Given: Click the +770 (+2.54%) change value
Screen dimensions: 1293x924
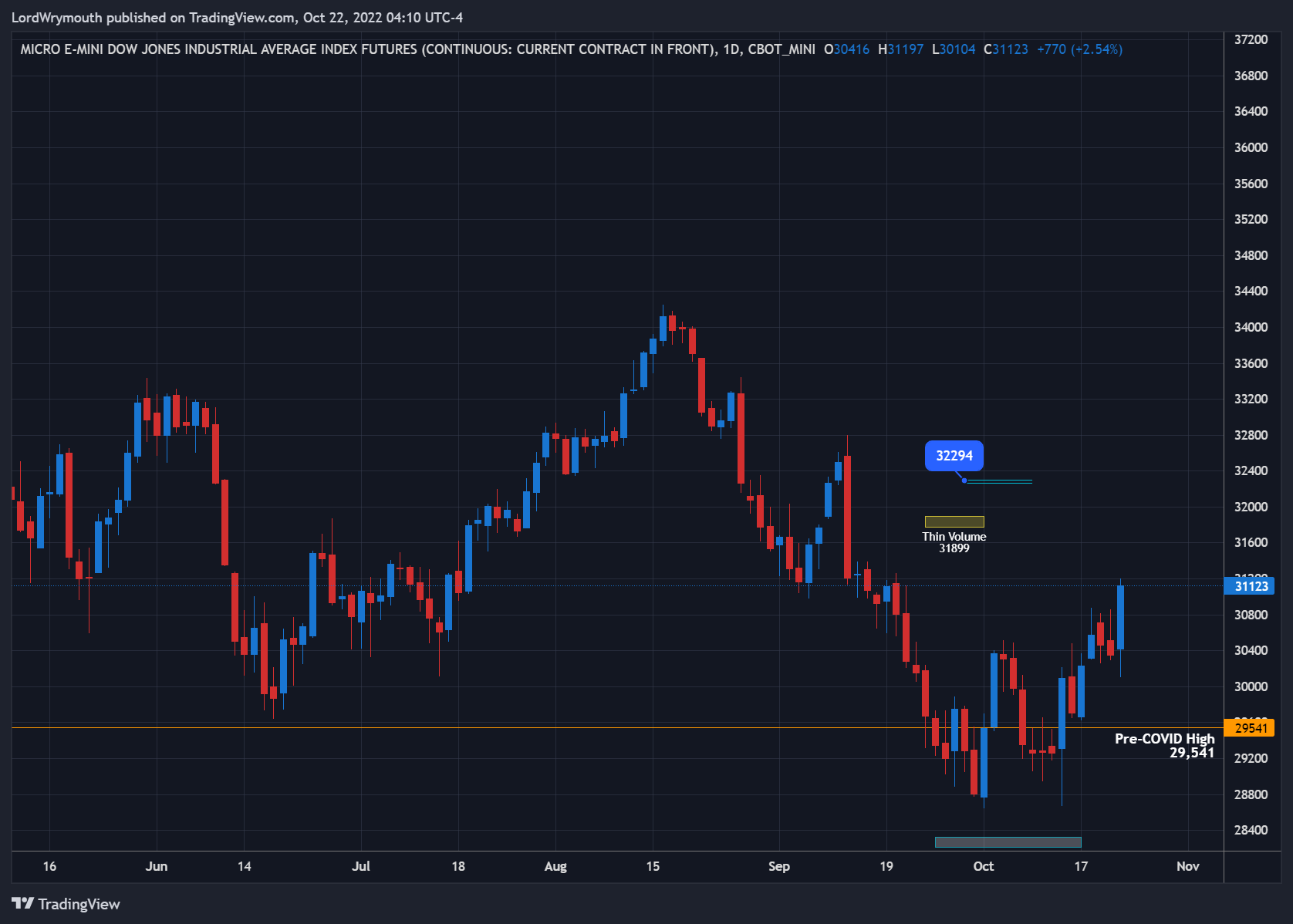Looking at the screenshot, I should coord(1079,49).
